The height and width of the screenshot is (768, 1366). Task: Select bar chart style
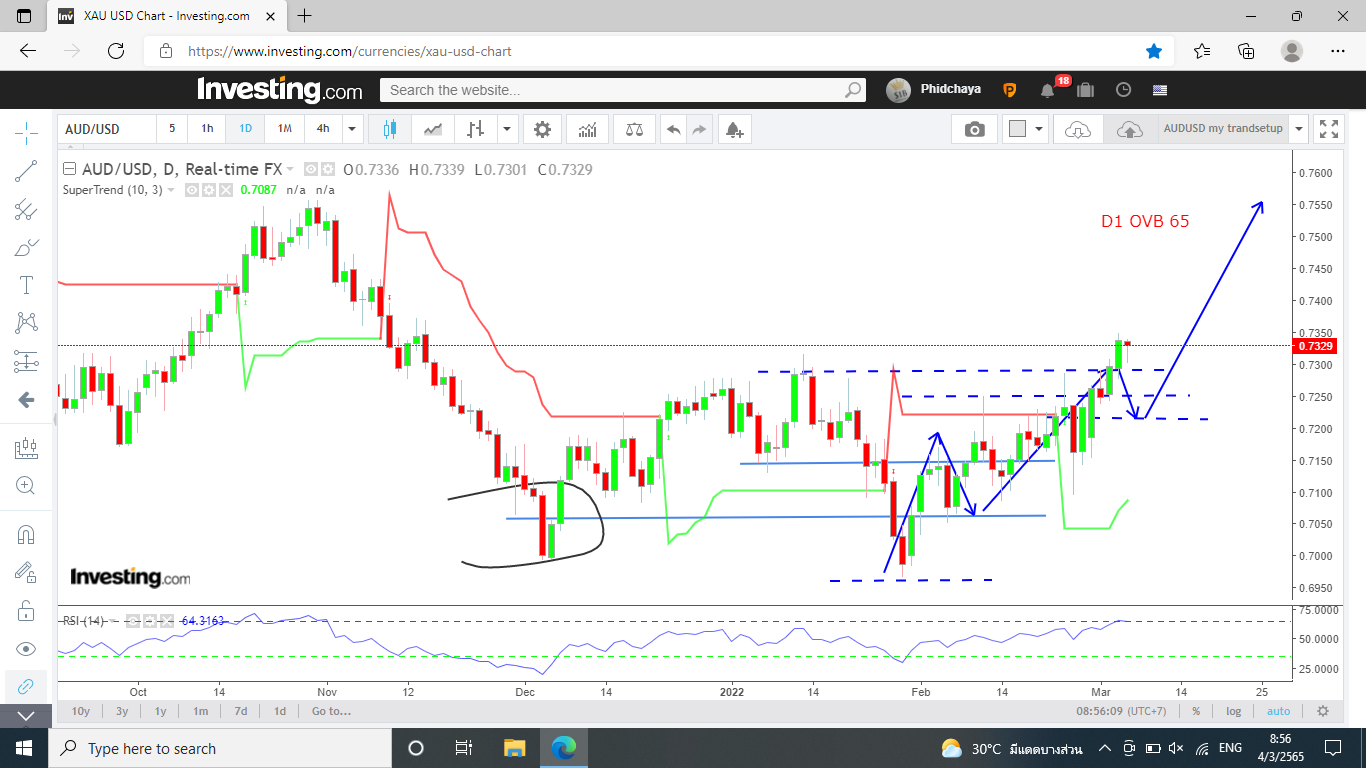[476, 129]
